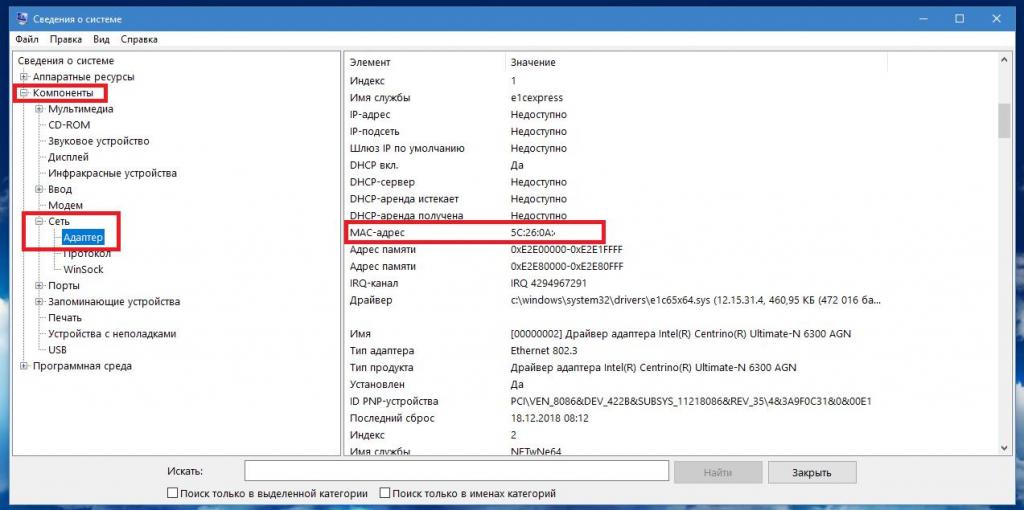Click the scroll down arrow in details pane
1024x510 pixels.
[x=1004, y=447]
